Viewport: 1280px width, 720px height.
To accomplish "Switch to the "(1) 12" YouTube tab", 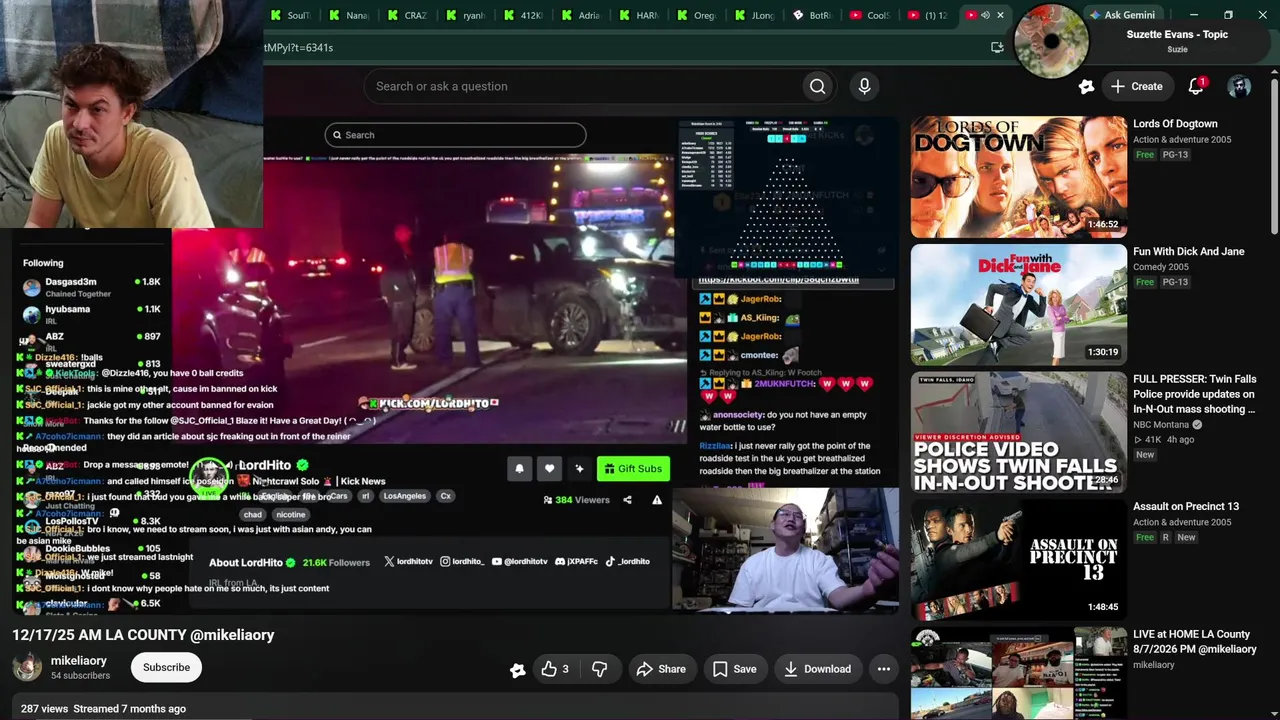I will coord(928,15).
